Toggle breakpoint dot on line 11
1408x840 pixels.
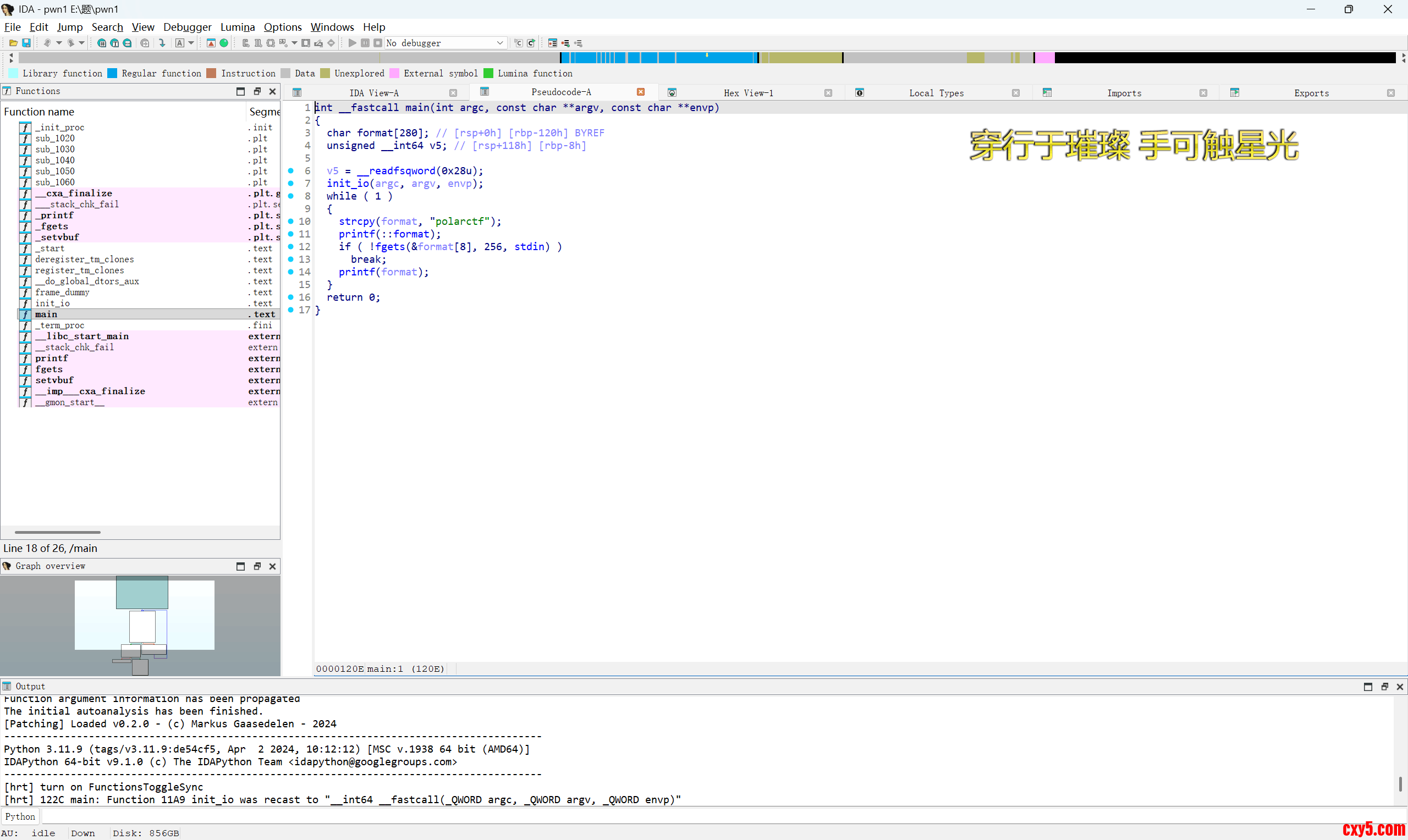point(290,234)
